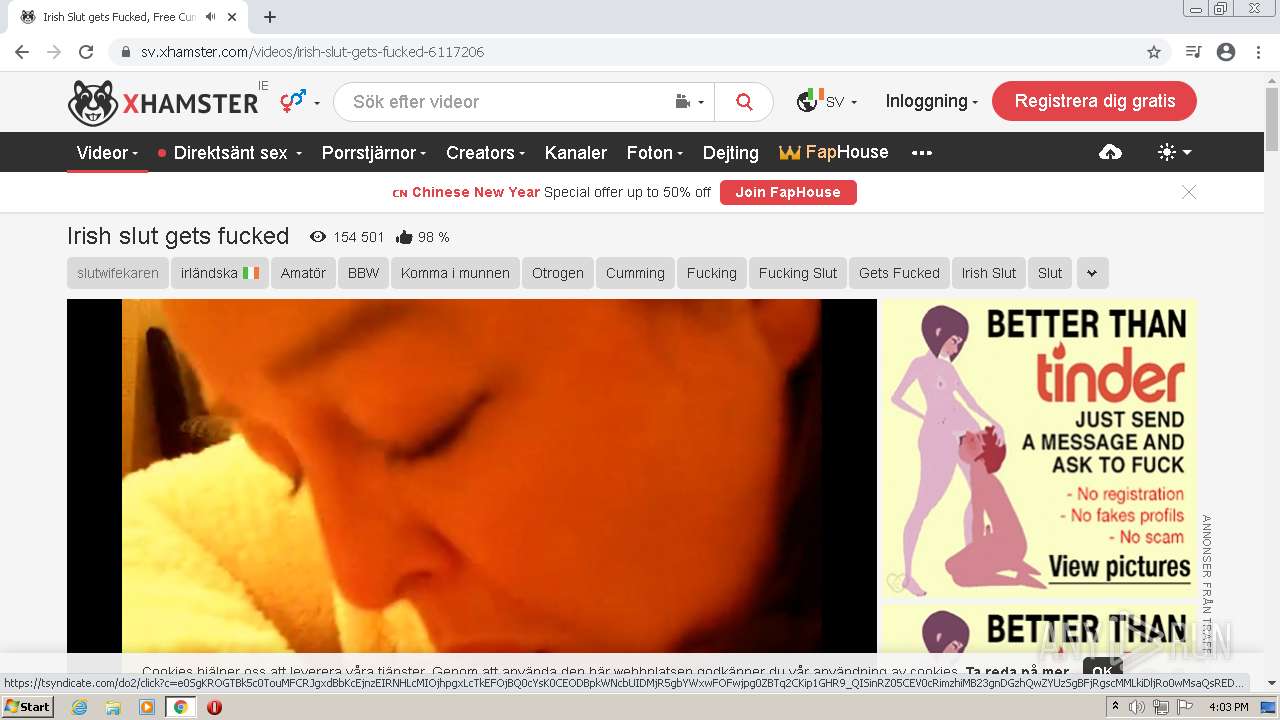The width and height of the screenshot is (1280, 720).
Task: Open the media player taskbar icon
Action: pos(147,707)
